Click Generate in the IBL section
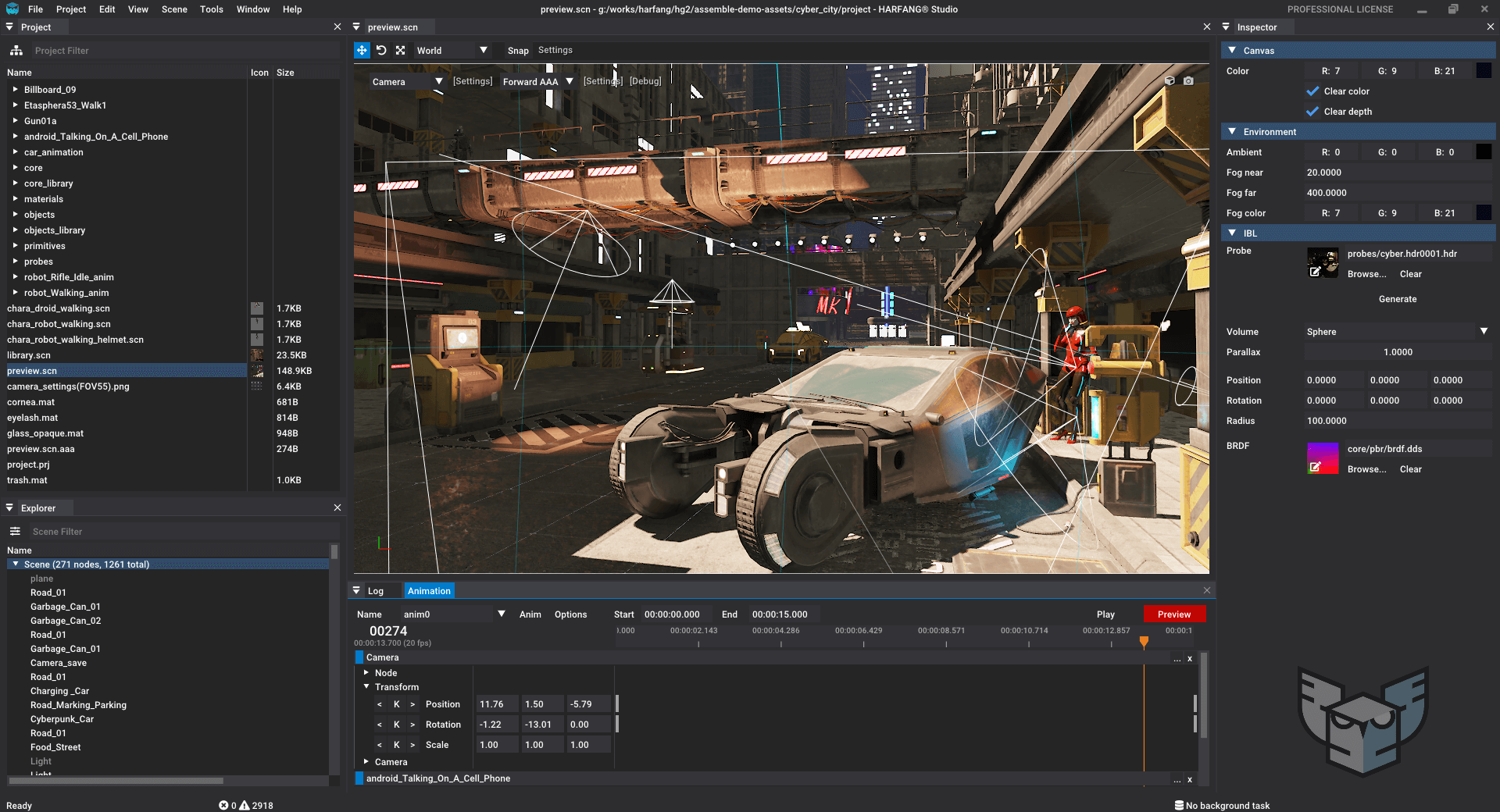The height and width of the screenshot is (812, 1500). [1398, 299]
